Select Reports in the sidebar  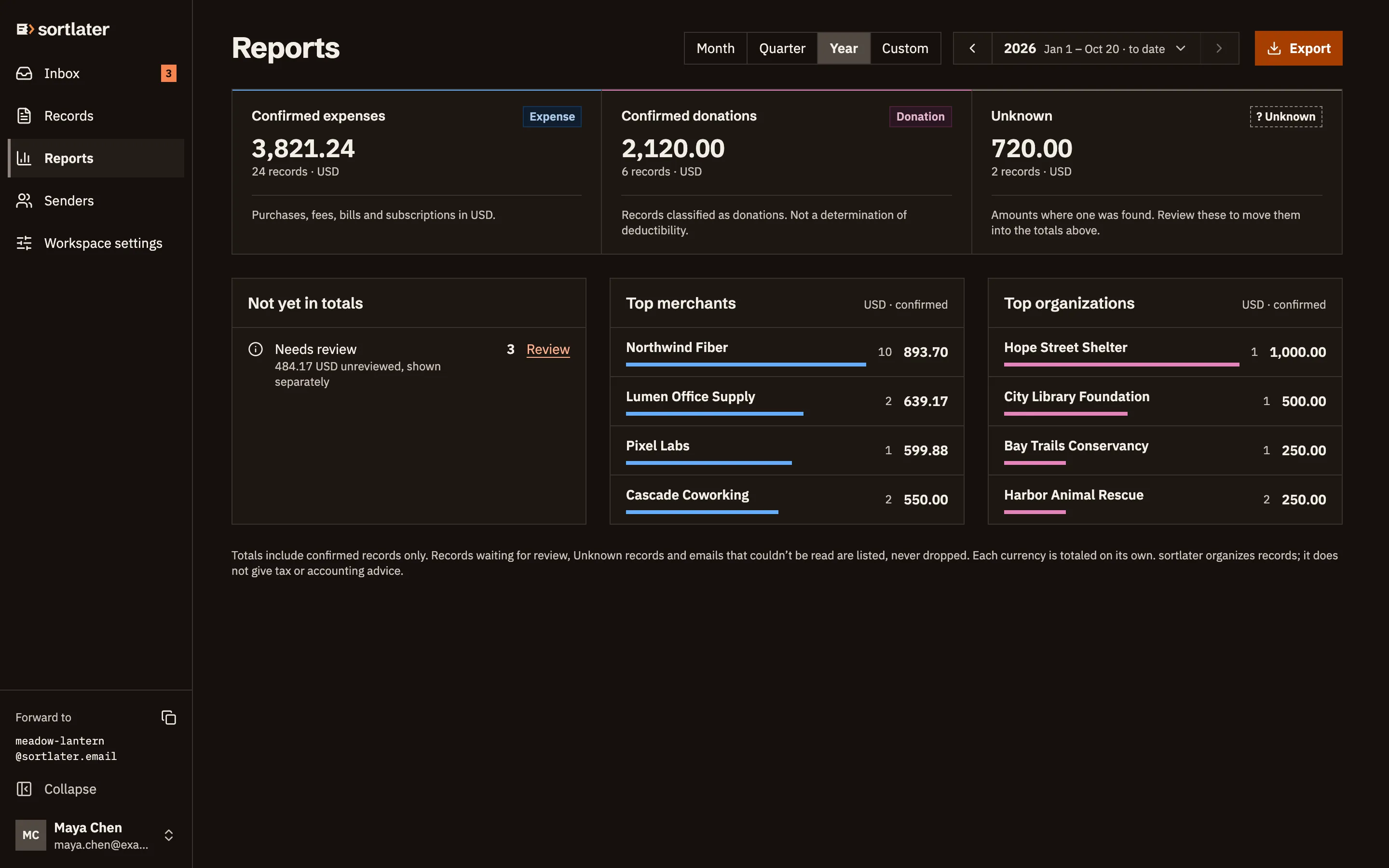click(96, 159)
